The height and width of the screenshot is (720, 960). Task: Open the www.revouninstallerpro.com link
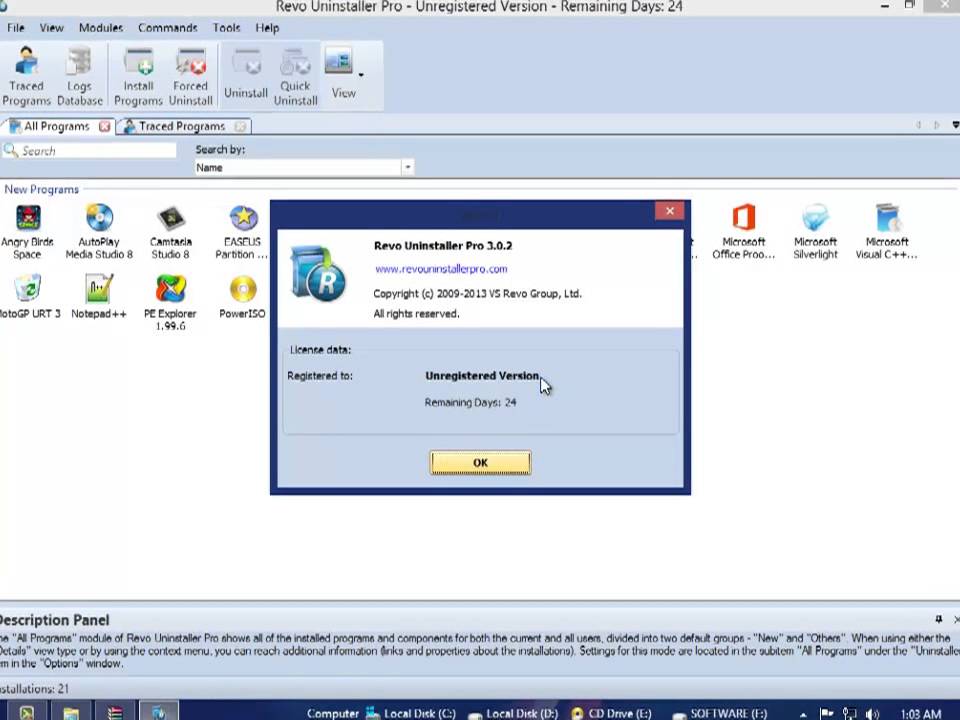[x=441, y=269]
